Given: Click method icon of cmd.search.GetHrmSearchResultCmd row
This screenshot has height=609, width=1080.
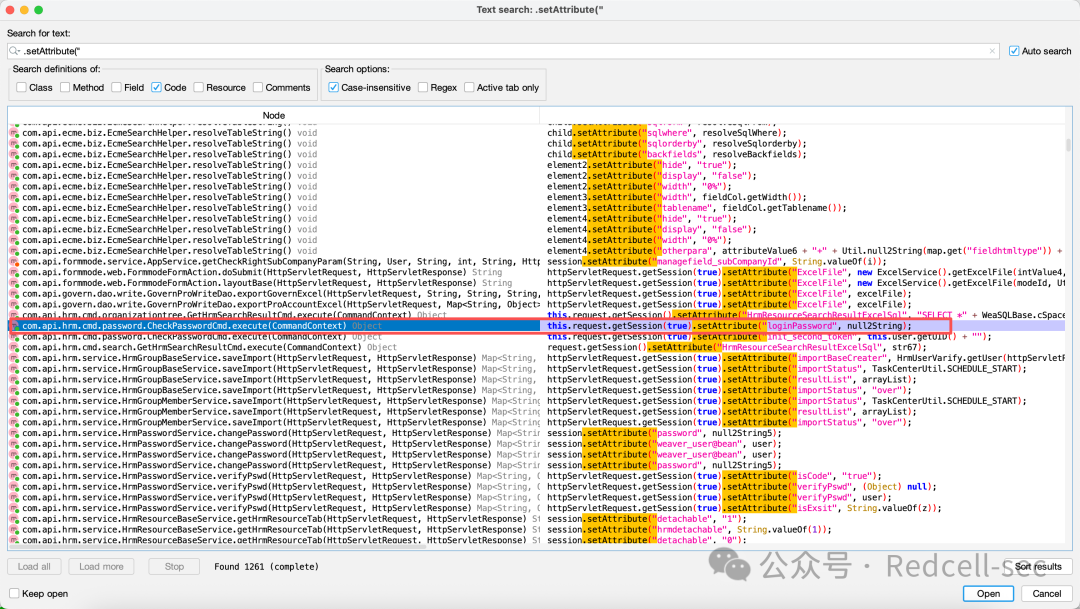Looking at the screenshot, I should pyautogui.click(x=14, y=347).
